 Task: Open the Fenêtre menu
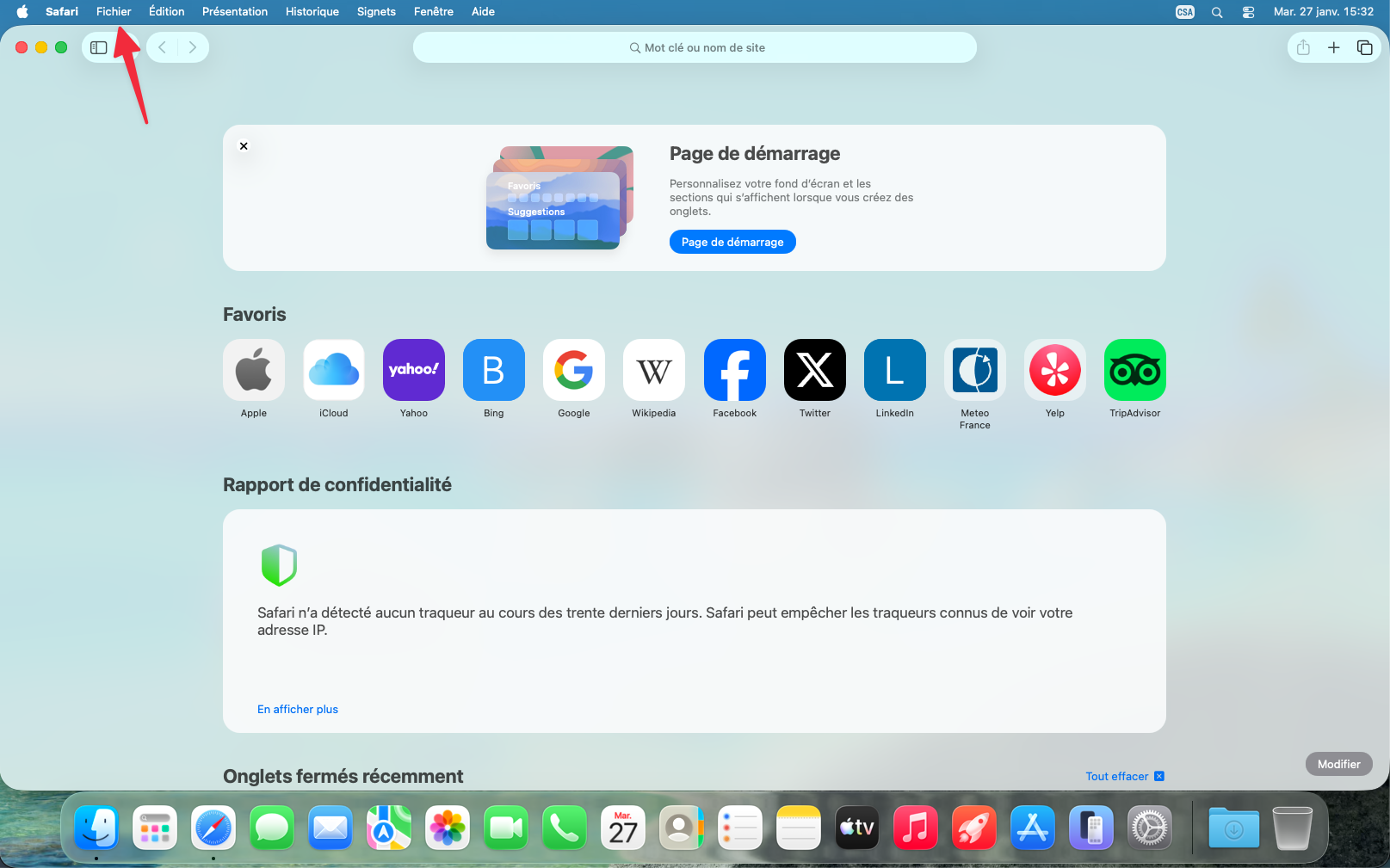pos(434,11)
